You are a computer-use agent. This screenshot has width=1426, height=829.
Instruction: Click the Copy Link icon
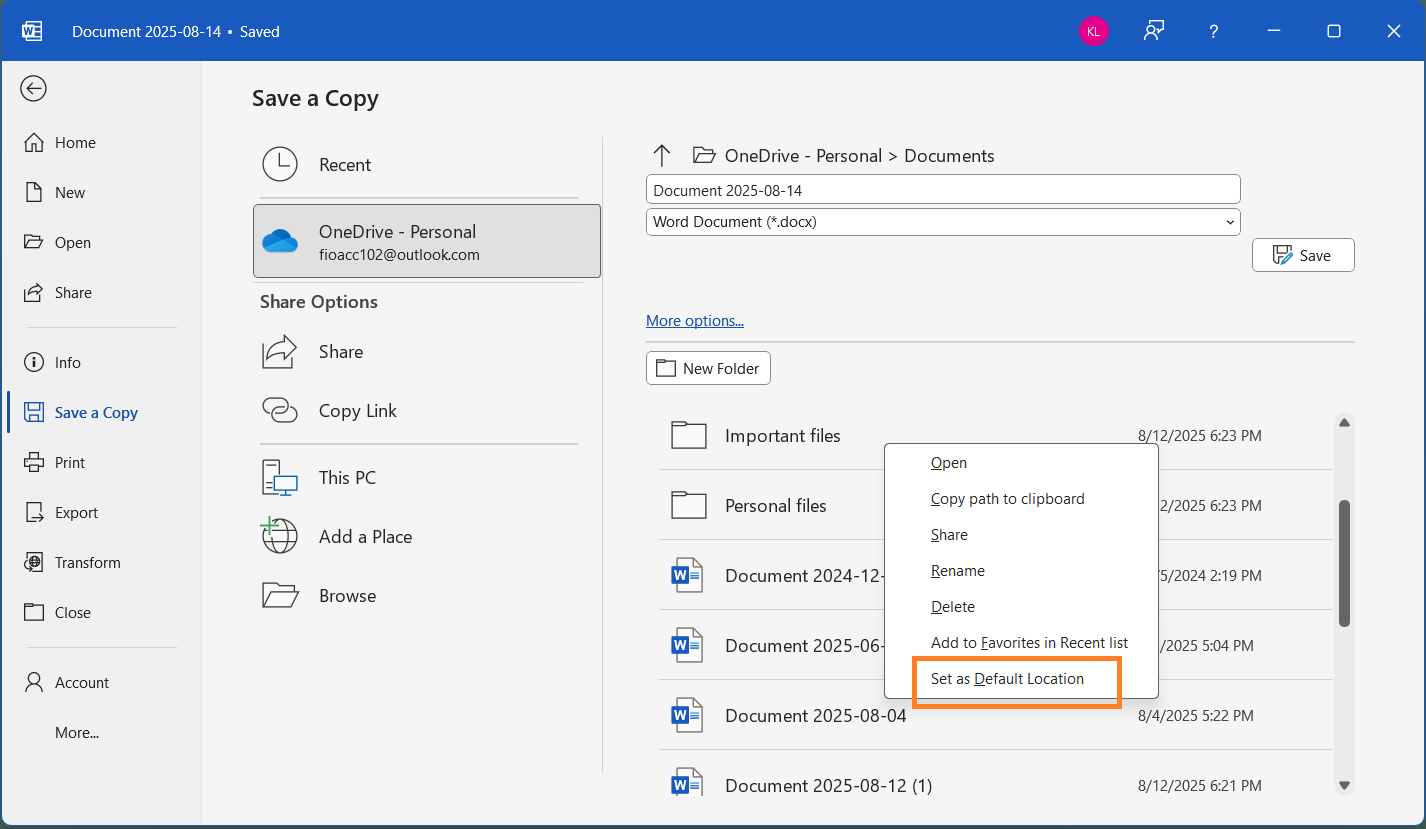[x=278, y=410]
